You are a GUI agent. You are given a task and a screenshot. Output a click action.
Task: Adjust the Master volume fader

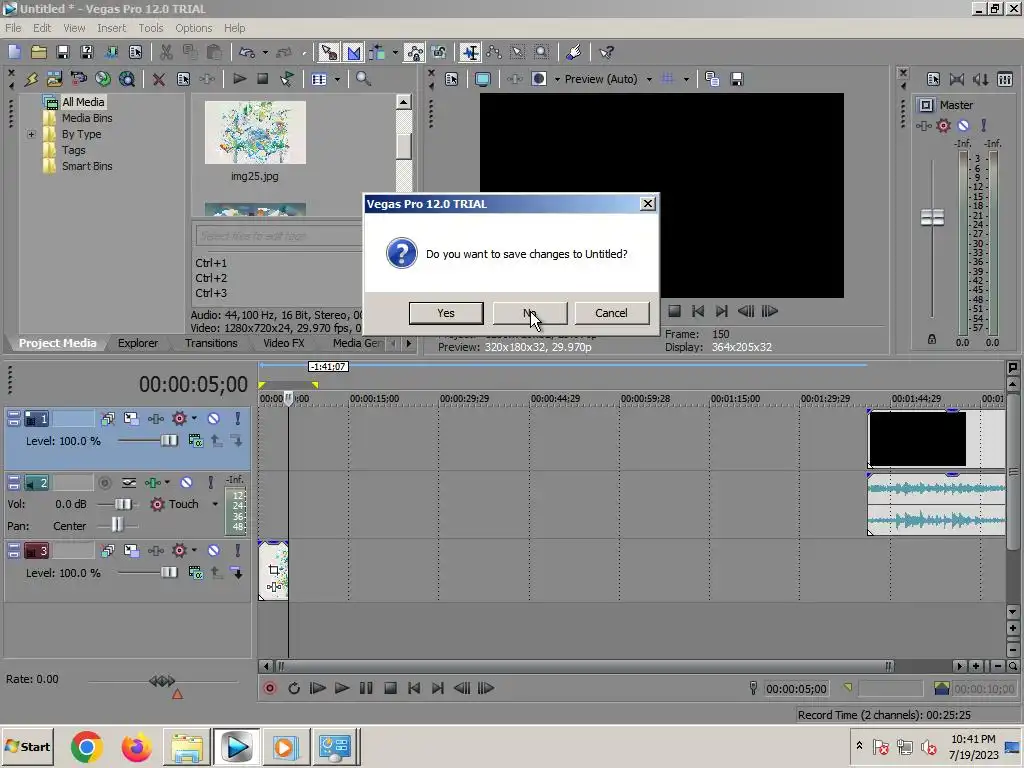click(932, 217)
